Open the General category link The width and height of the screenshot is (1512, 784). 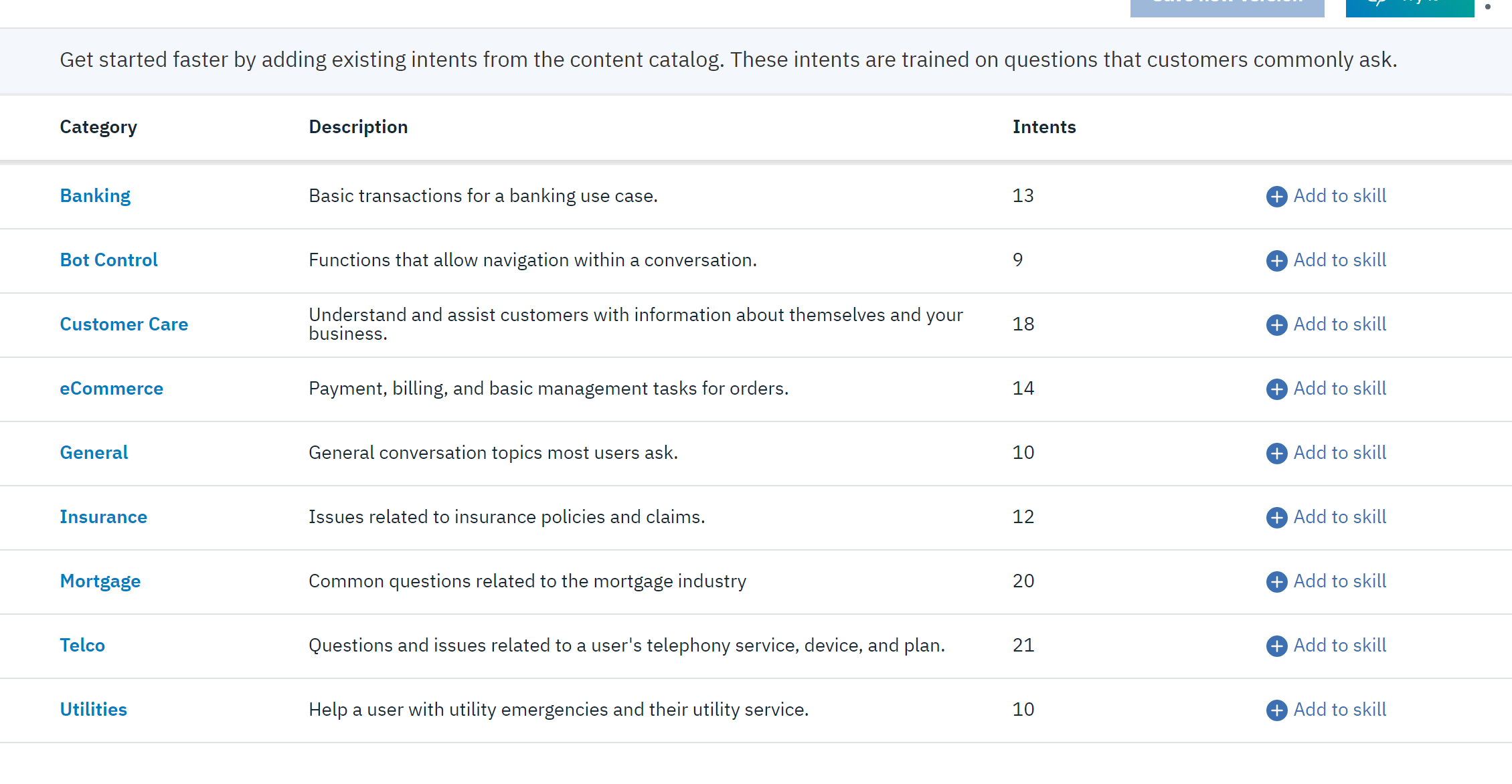coord(94,453)
